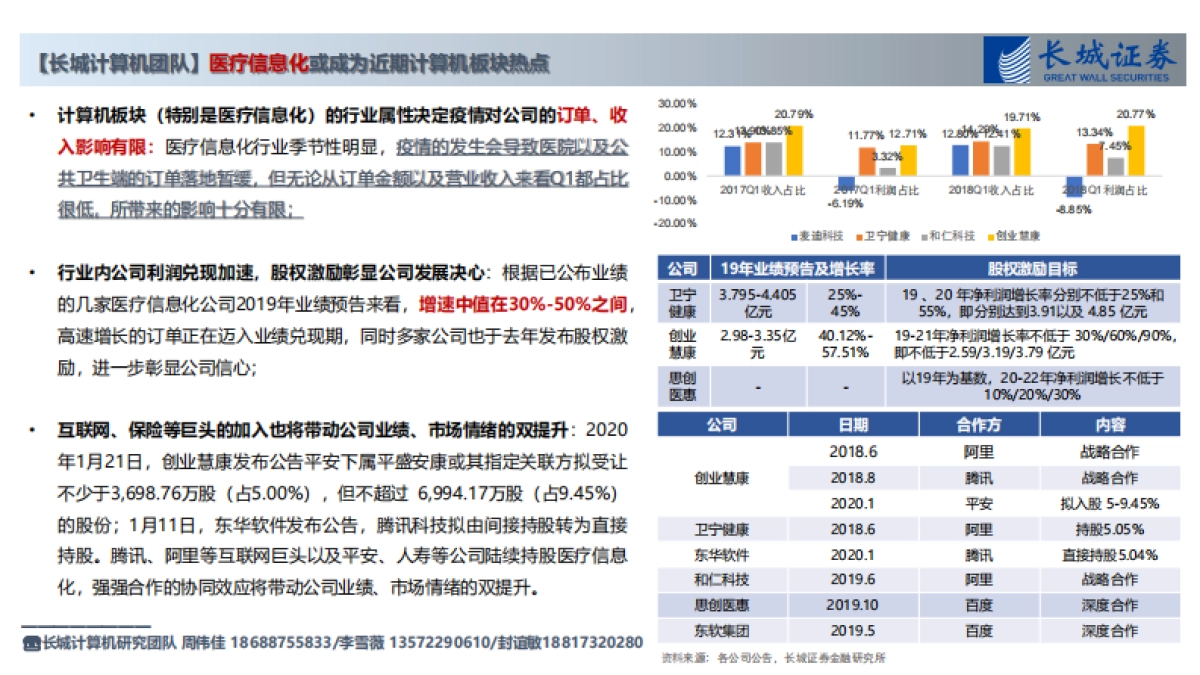Select the 麦迪科技 blue legend marker
Image resolution: width=1200 pixels, height=675 pixels.
coord(793,237)
